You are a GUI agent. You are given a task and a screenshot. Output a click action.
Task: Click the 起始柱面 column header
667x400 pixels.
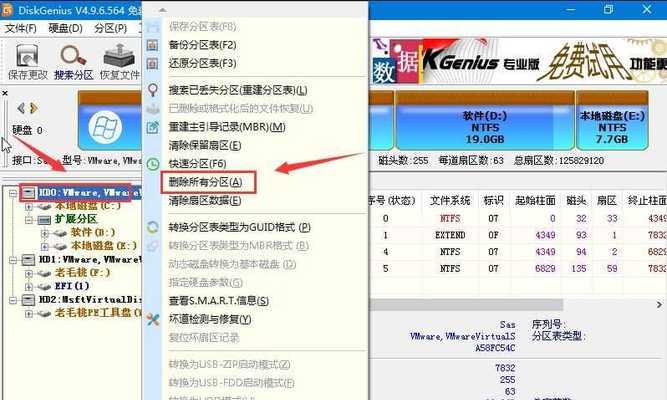[535, 200]
